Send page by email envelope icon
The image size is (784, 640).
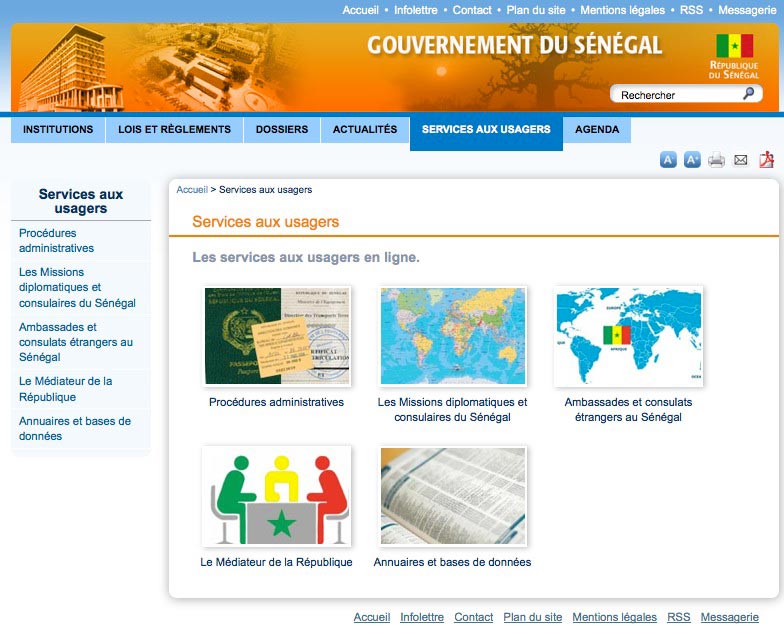(x=741, y=160)
